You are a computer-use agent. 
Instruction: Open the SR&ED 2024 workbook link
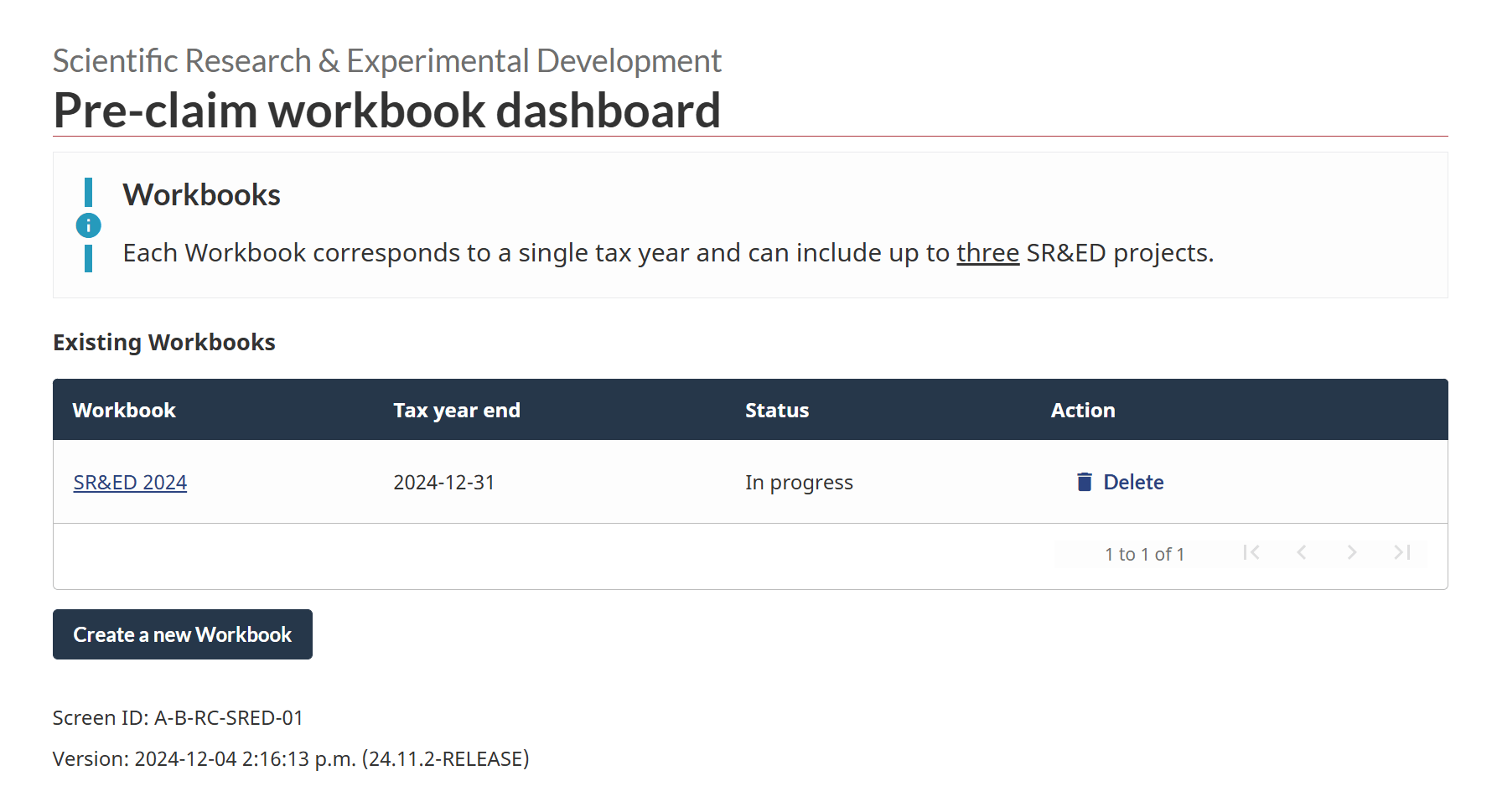pyautogui.click(x=130, y=483)
